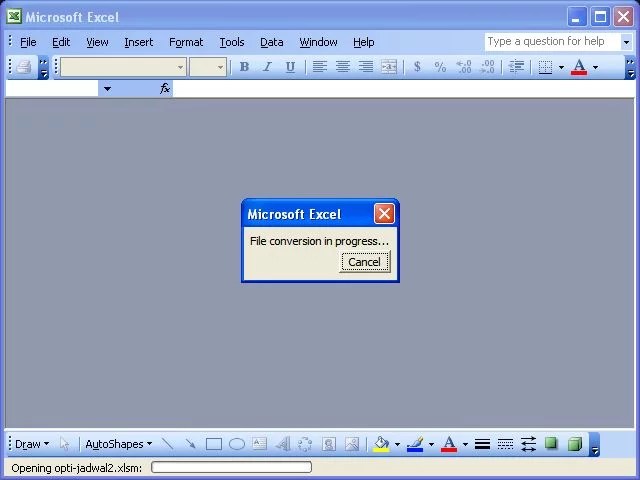Screen dimensions: 640x480
Task: Apply Line Color brush
Action: pyautogui.click(x=415, y=444)
